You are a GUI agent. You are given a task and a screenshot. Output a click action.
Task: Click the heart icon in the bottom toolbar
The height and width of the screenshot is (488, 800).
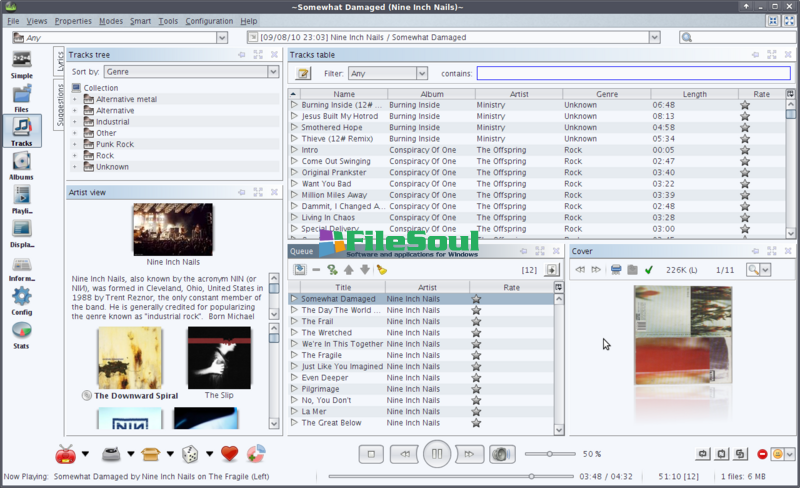point(229,454)
